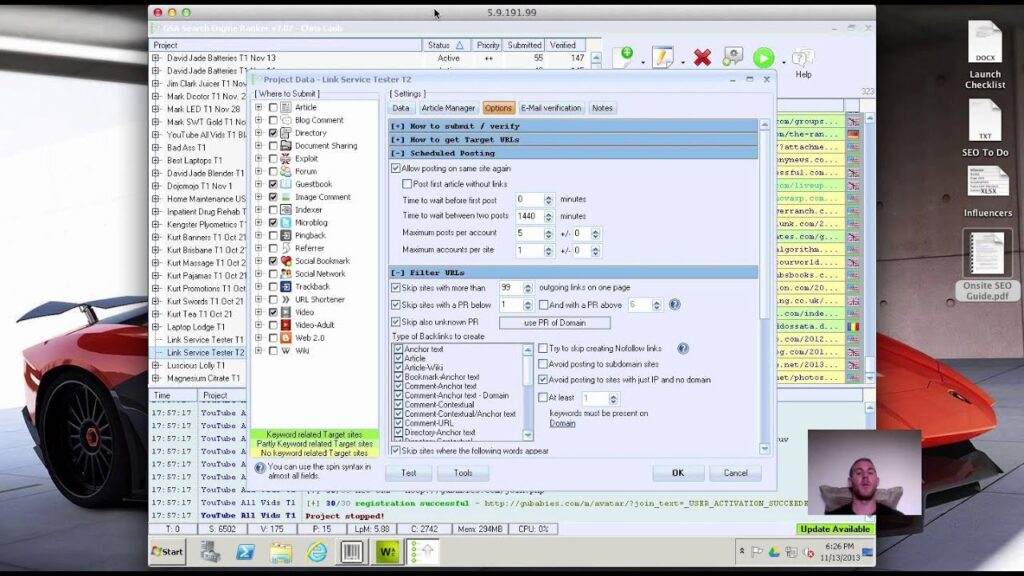Click the green Start play button

(763, 58)
